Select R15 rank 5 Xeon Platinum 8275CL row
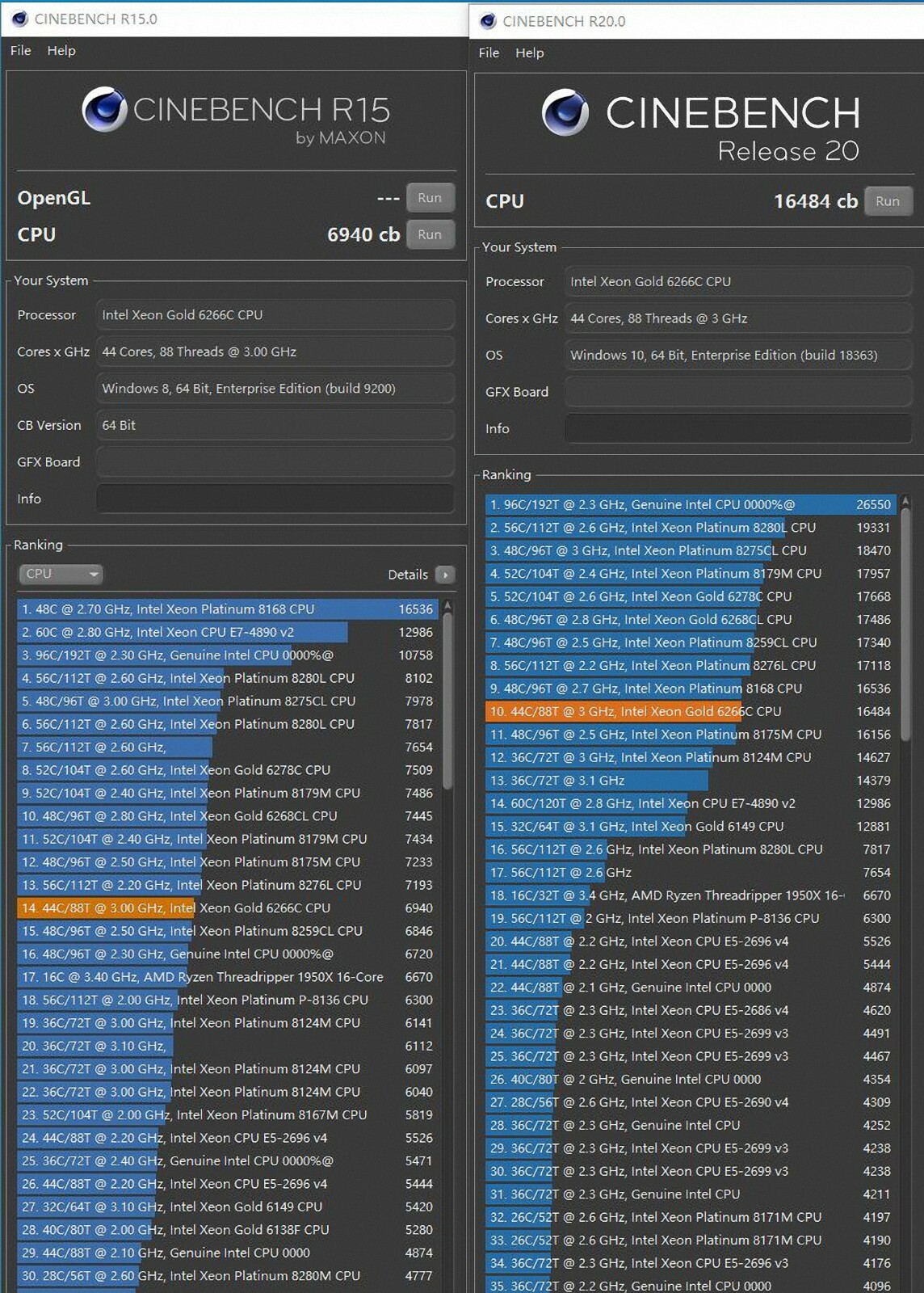 (x=228, y=701)
